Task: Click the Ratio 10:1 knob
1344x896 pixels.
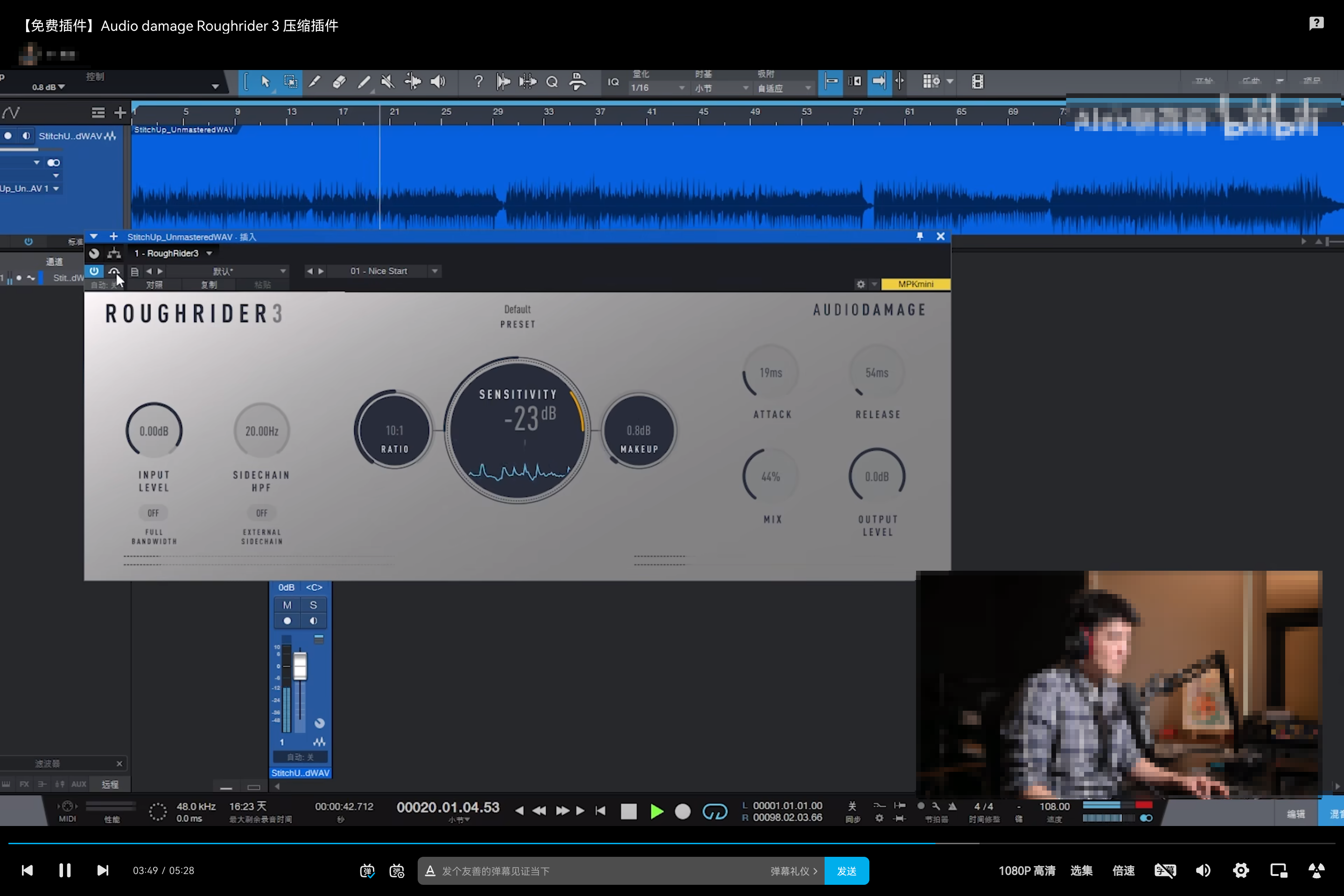Action: tap(394, 430)
